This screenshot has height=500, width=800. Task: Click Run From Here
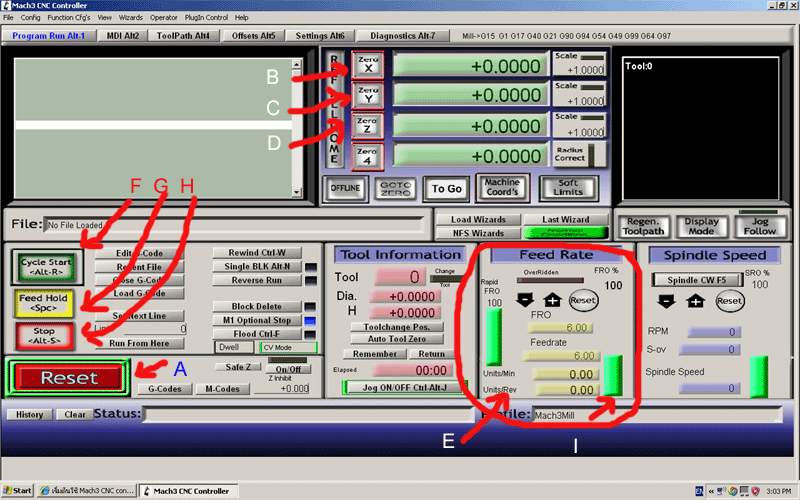pyautogui.click(x=139, y=343)
